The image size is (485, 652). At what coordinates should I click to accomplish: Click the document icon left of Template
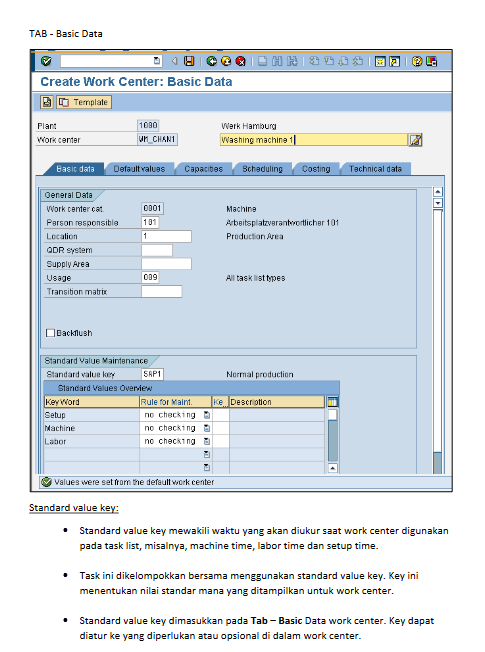click(x=47, y=102)
